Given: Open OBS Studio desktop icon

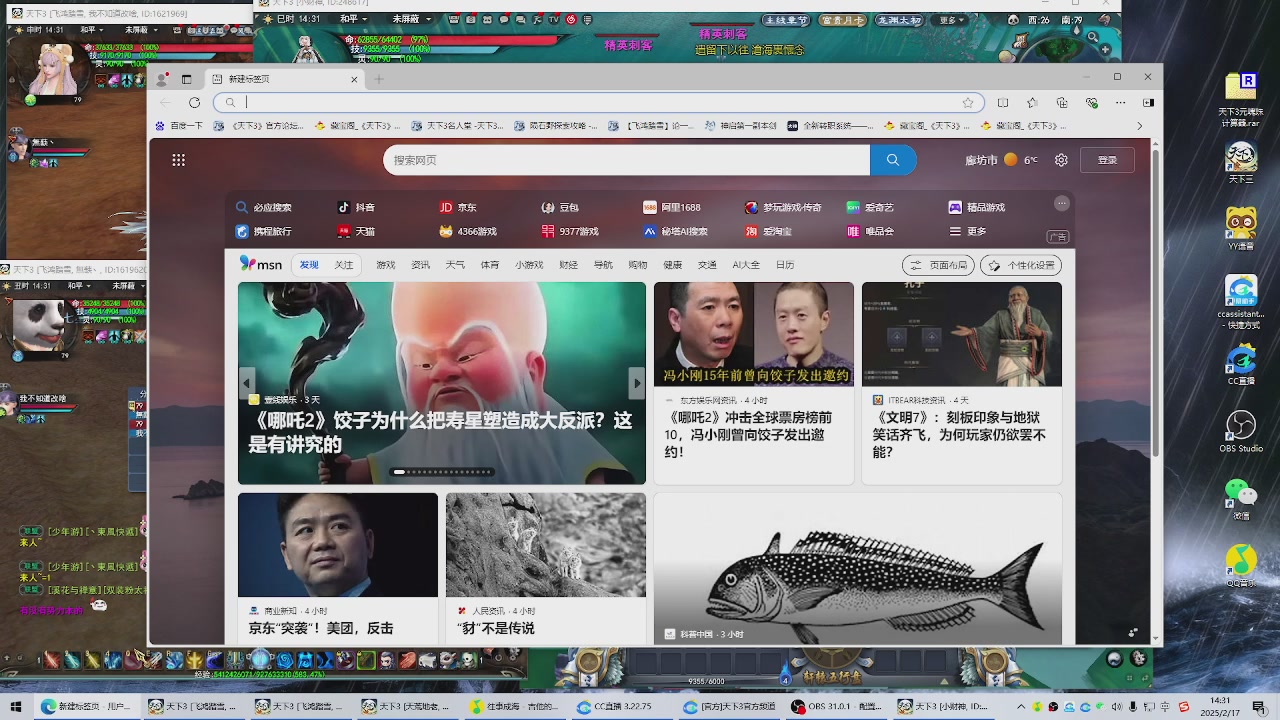Looking at the screenshot, I should click(1241, 430).
